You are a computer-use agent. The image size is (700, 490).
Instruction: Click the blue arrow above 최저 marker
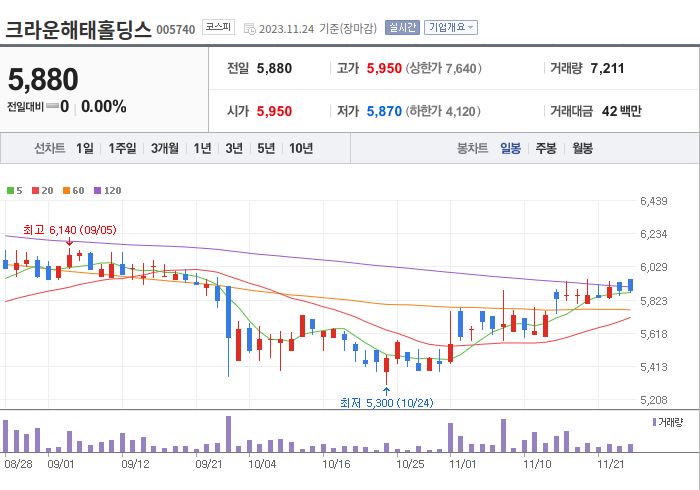click(387, 392)
